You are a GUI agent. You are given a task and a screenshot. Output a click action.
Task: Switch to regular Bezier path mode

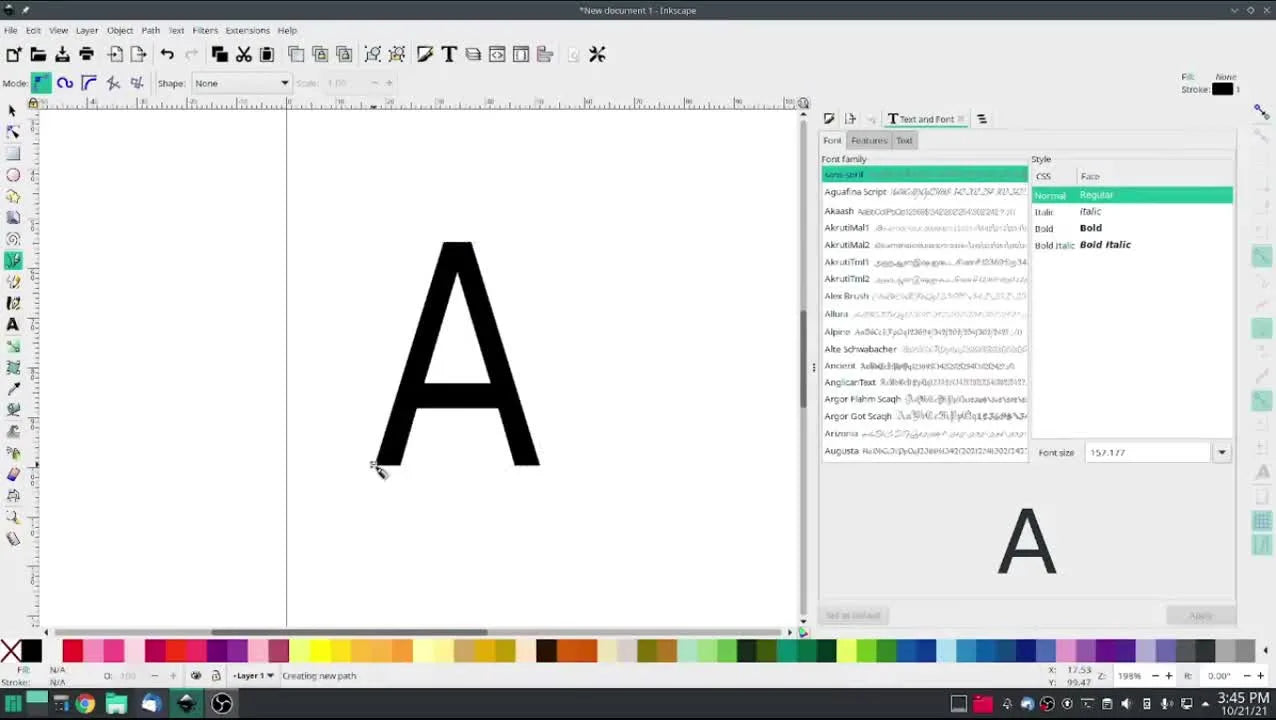(41, 83)
